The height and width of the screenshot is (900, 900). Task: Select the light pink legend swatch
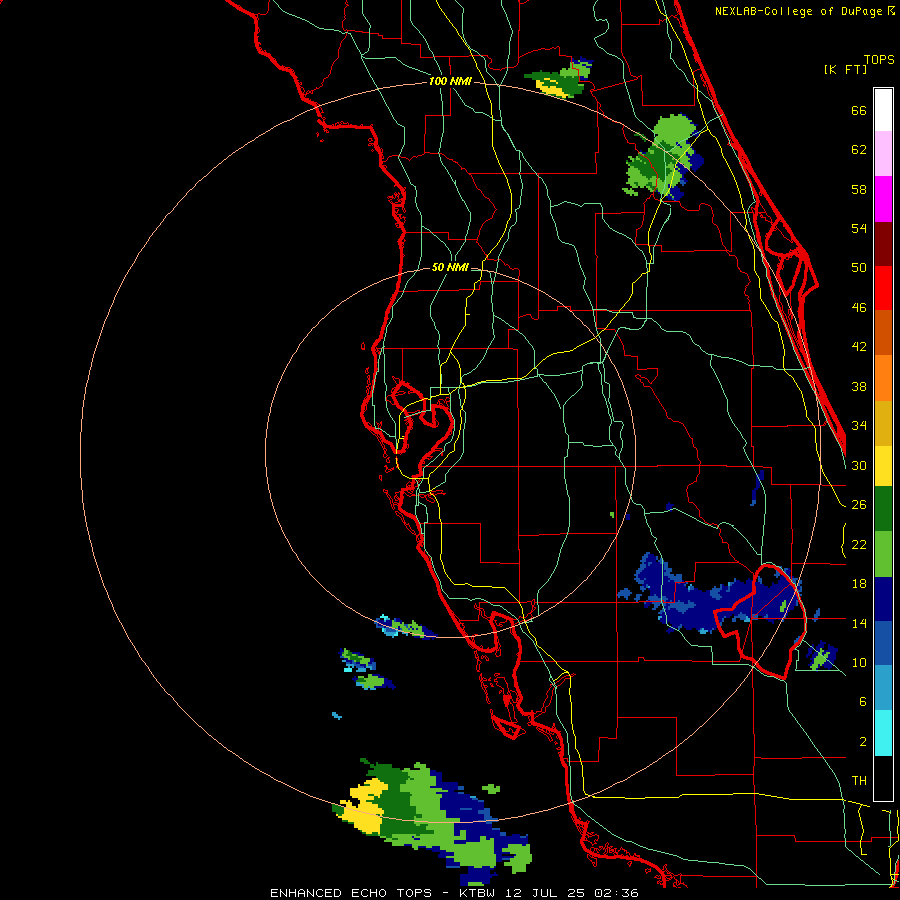883,153
